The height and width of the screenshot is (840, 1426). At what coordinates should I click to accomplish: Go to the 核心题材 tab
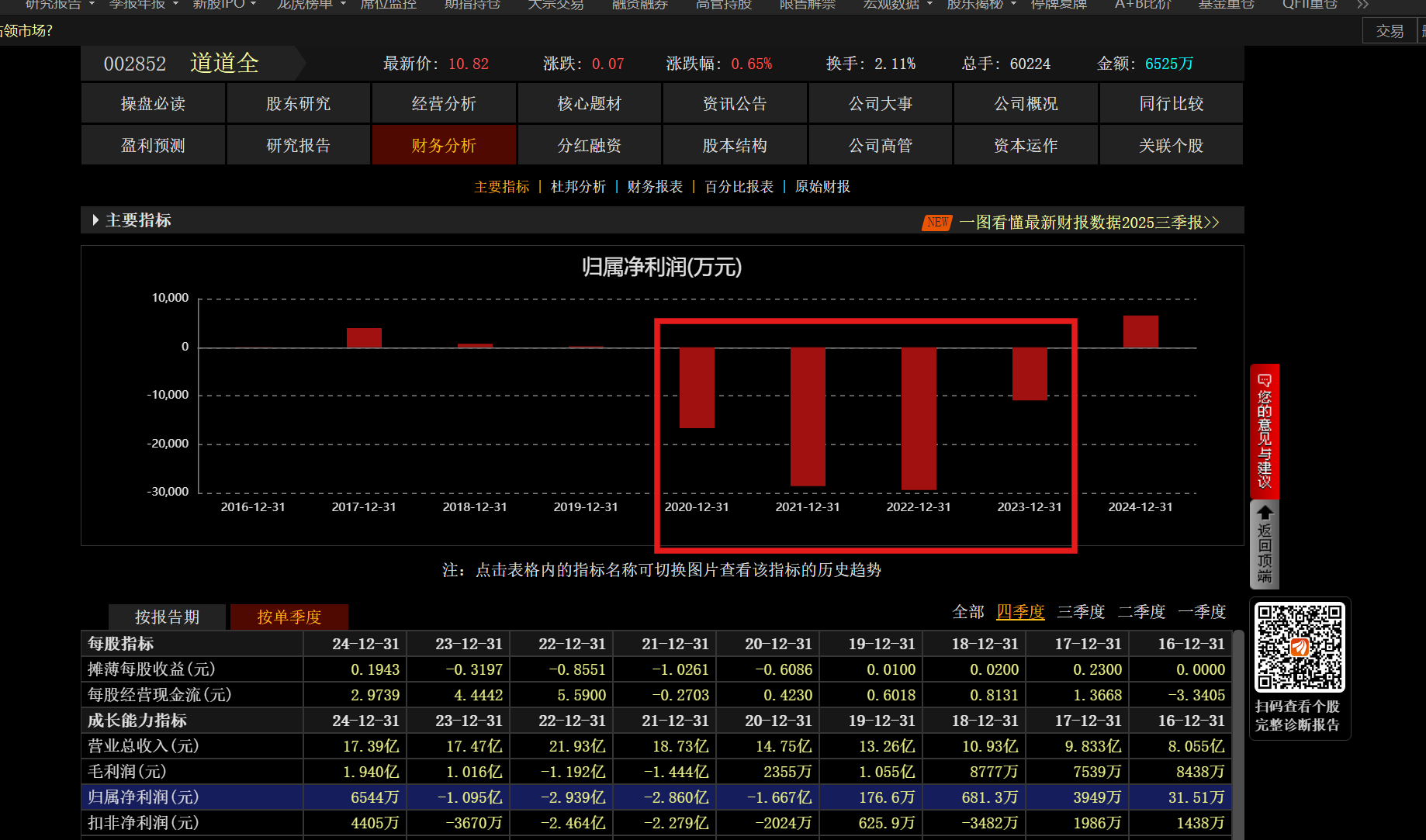pos(590,103)
